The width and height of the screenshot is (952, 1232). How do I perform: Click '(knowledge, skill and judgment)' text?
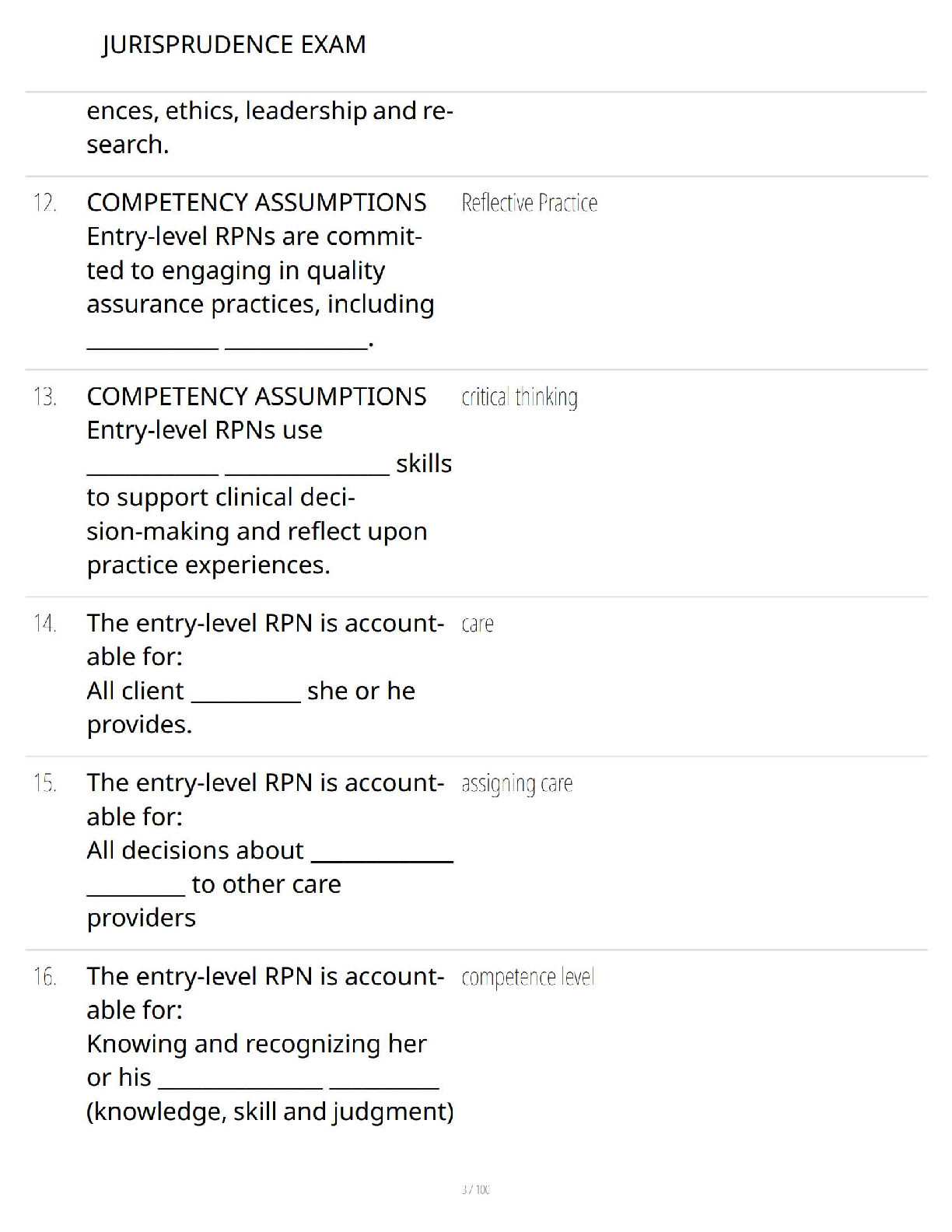(270, 1112)
